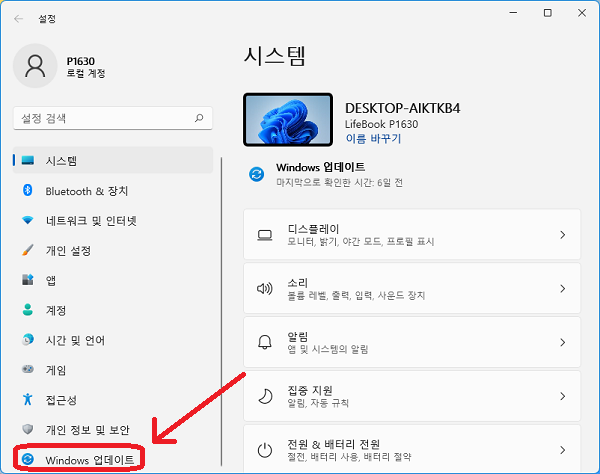The width and height of the screenshot is (600, 474).
Task: Expand 집중 지원 via its chevron
Action: coord(562,396)
